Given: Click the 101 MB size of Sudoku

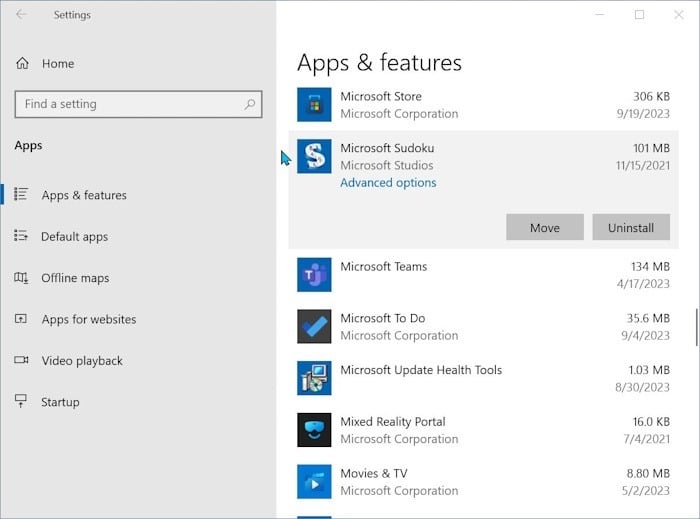Looking at the screenshot, I should point(651,148).
